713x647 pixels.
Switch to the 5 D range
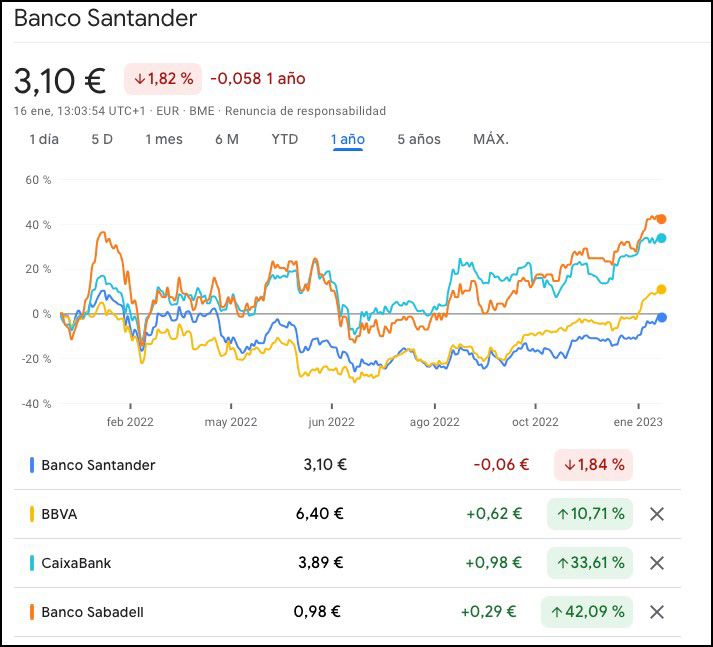click(x=102, y=139)
